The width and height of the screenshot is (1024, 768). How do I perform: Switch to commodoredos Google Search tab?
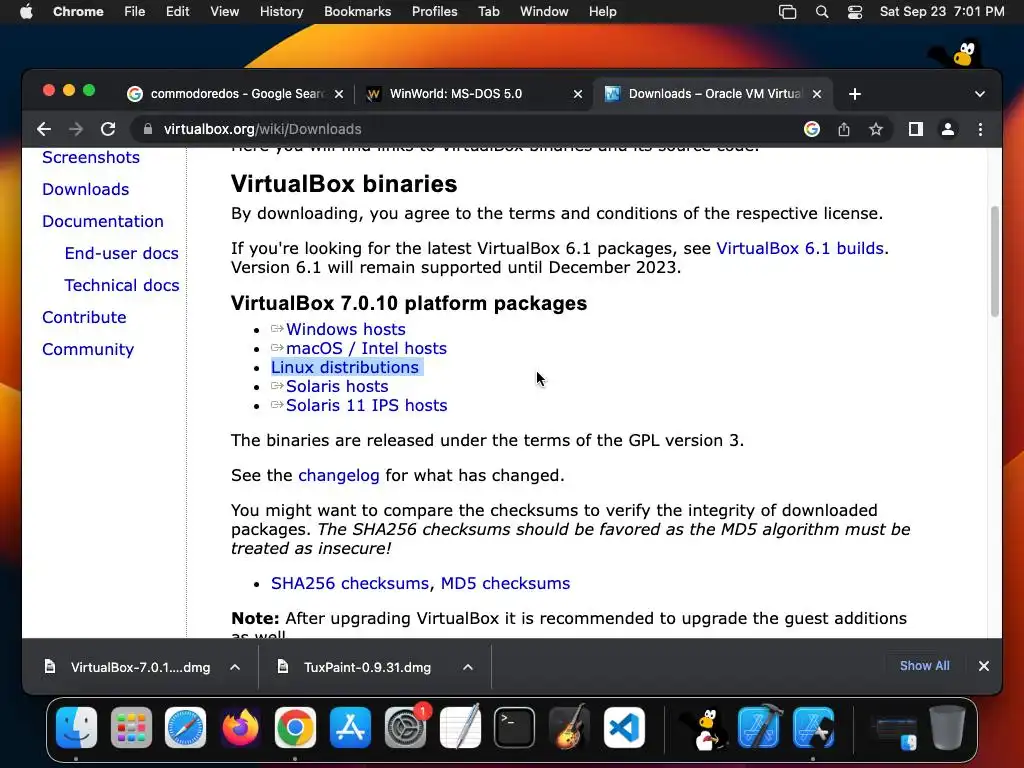(x=235, y=94)
